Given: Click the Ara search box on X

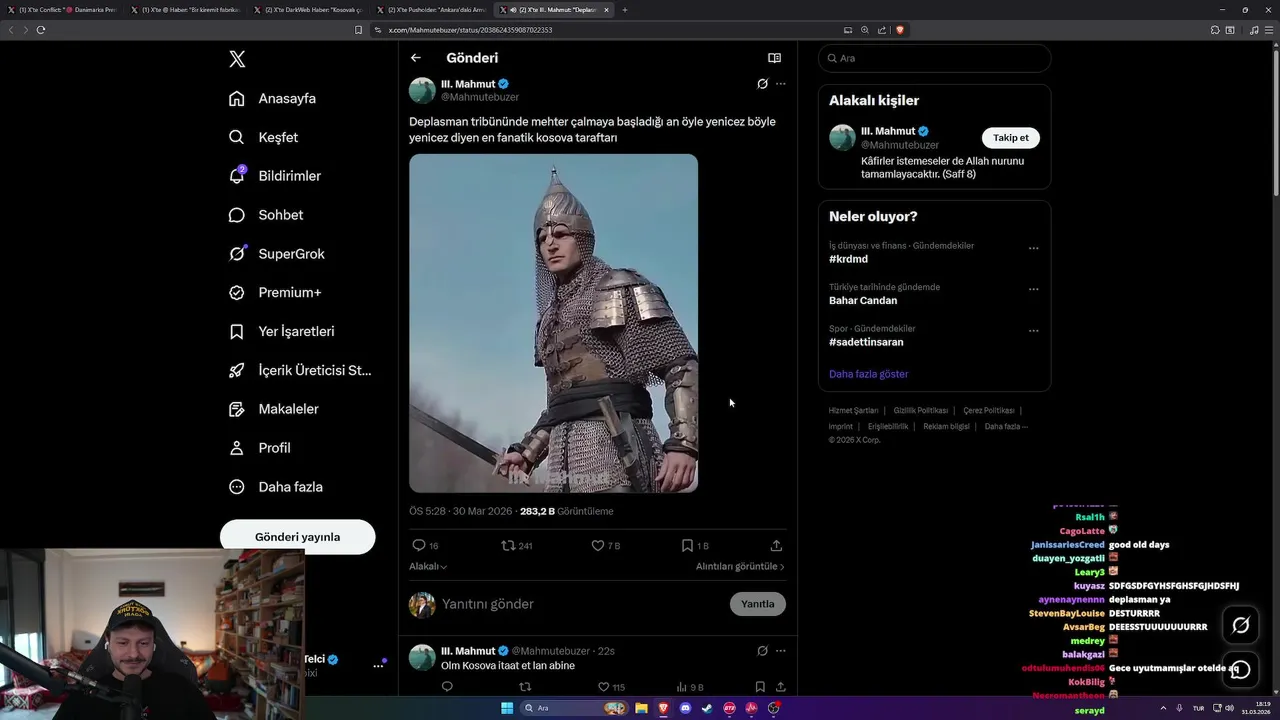Looking at the screenshot, I should point(934,58).
